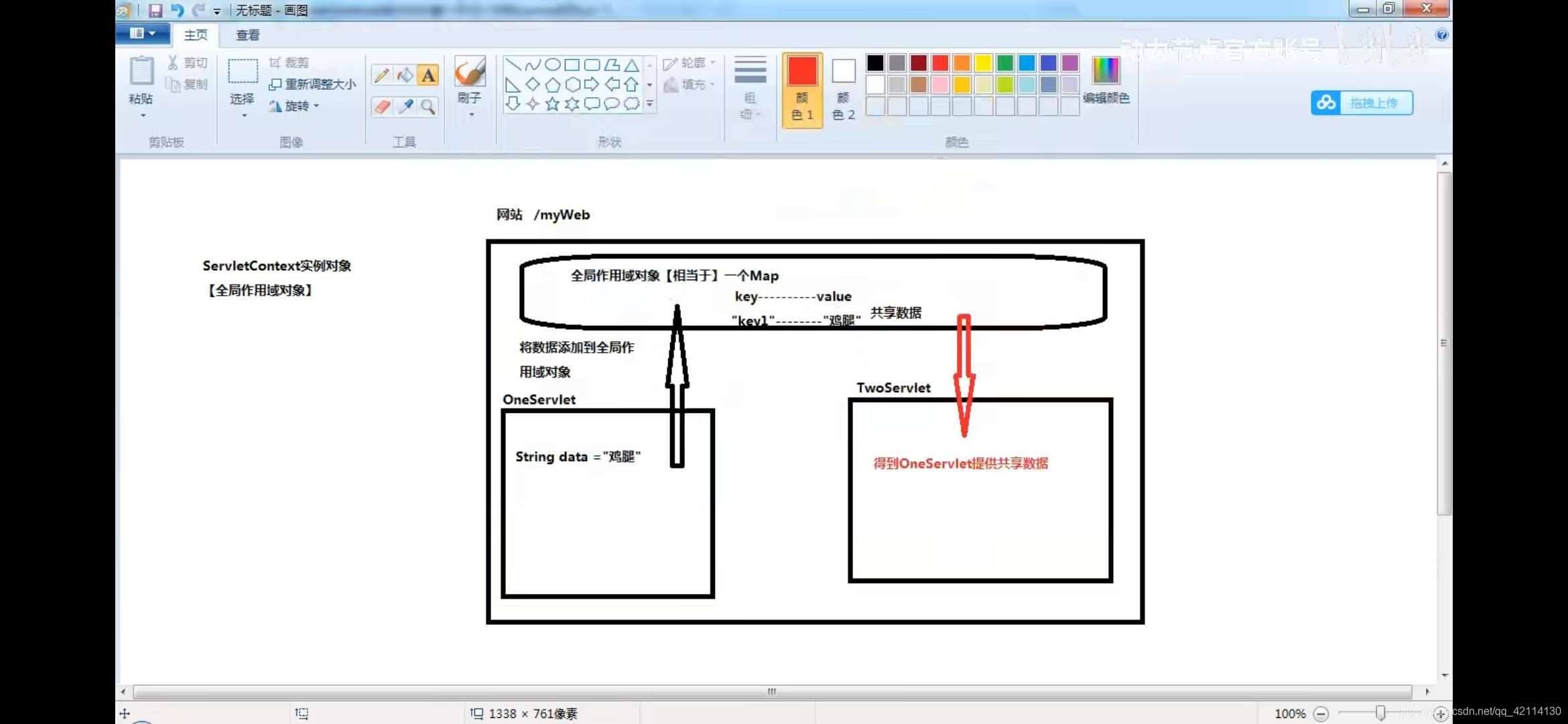Select the Fill with color bucket tool
The width and height of the screenshot is (1568, 724).
[405, 75]
